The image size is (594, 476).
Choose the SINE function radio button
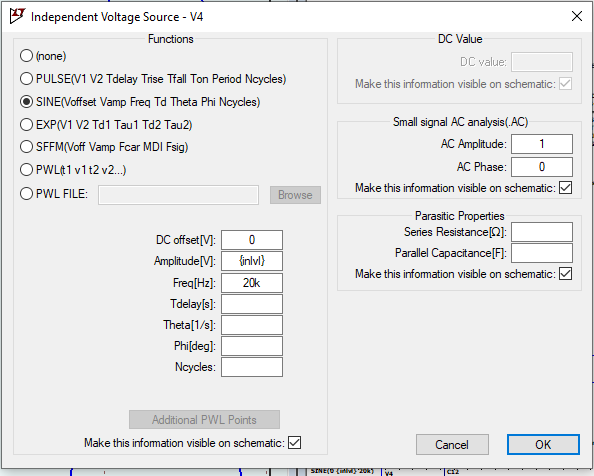(26, 102)
